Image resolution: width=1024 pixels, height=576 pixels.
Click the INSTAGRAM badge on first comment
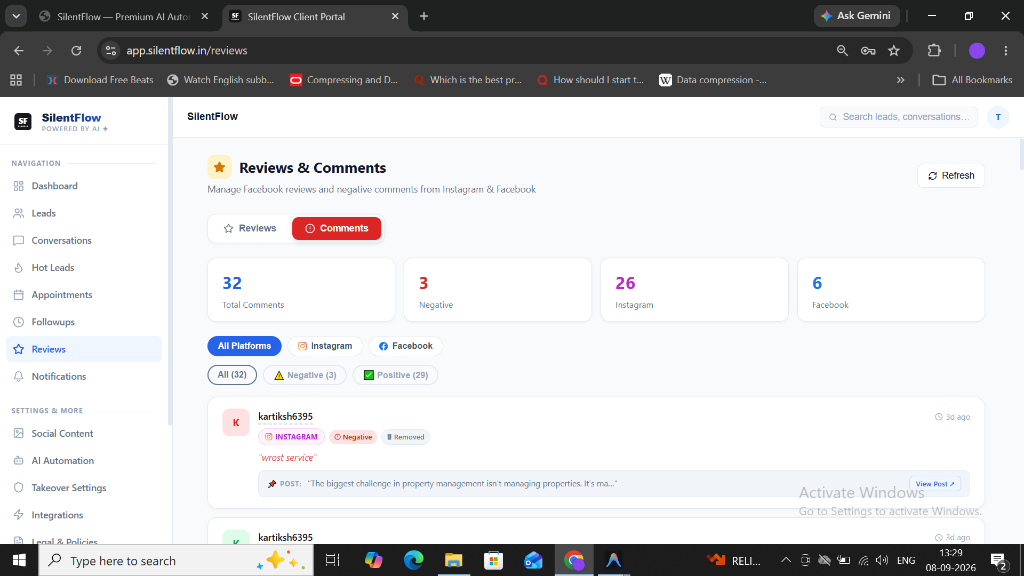pyautogui.click(x=291, y=437)
